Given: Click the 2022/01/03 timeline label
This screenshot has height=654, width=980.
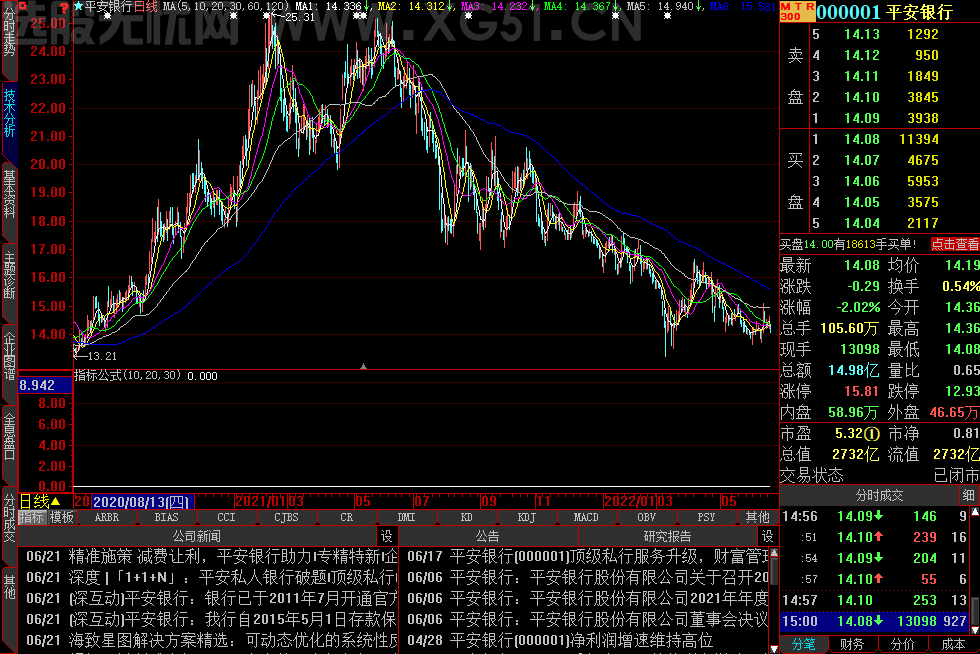Looking at the screenshot, I should (638, 501).
